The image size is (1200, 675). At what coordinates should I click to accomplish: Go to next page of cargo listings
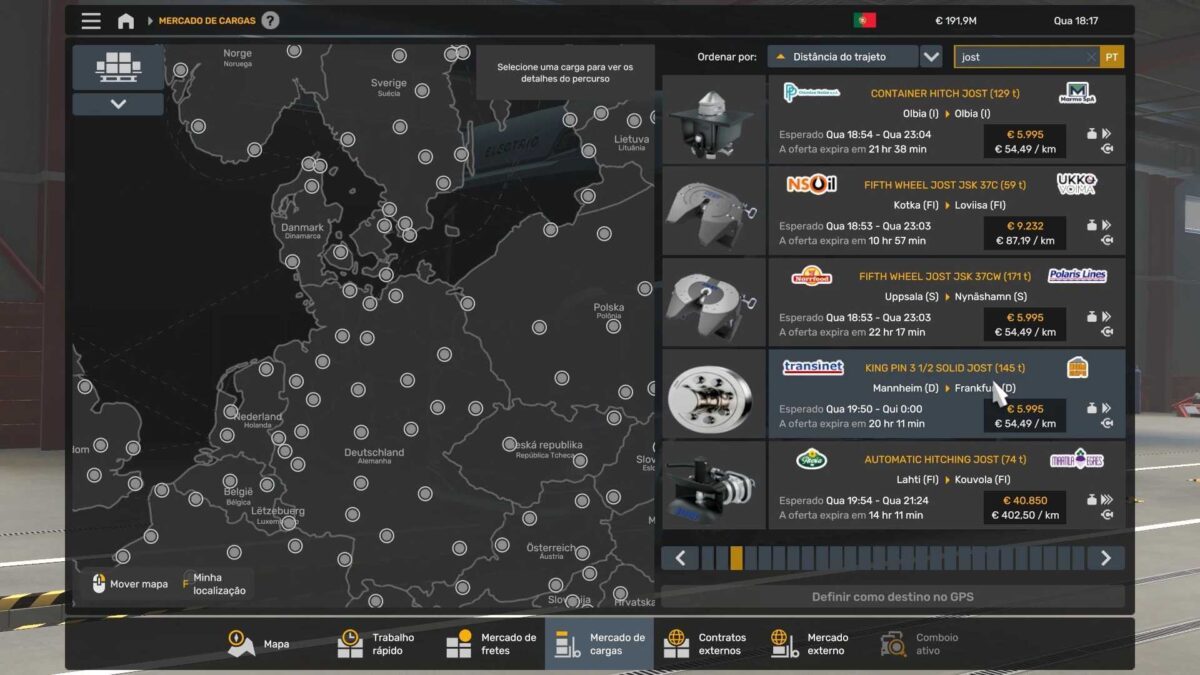point(1105,558)
